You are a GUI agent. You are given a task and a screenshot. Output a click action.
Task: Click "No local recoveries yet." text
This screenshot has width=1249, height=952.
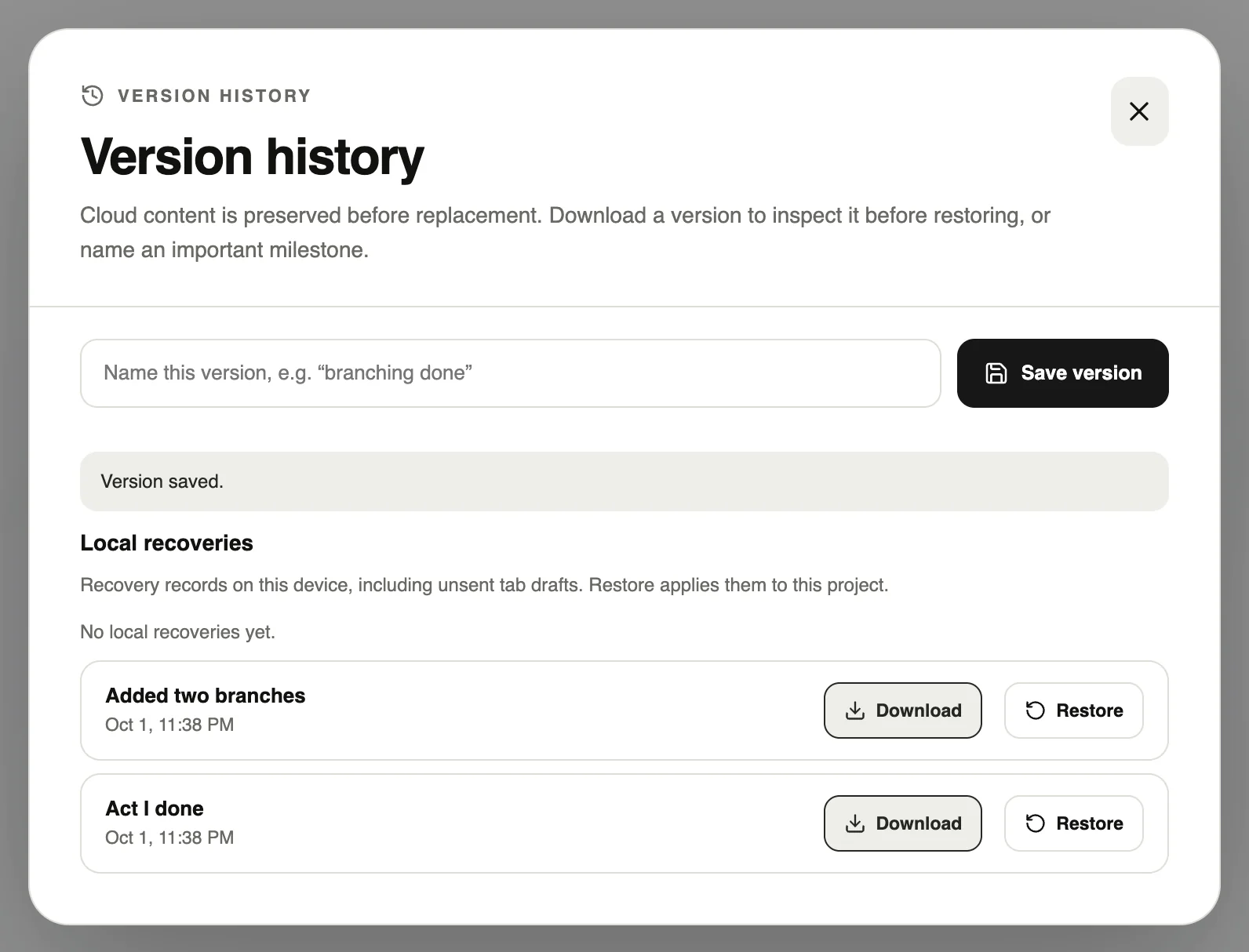pyautogui.click(x=177, y=632)
